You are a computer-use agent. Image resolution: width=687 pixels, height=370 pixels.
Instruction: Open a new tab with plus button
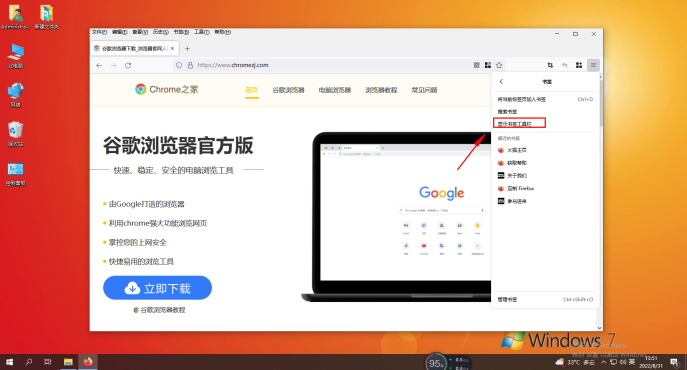(x=187, y=48)
